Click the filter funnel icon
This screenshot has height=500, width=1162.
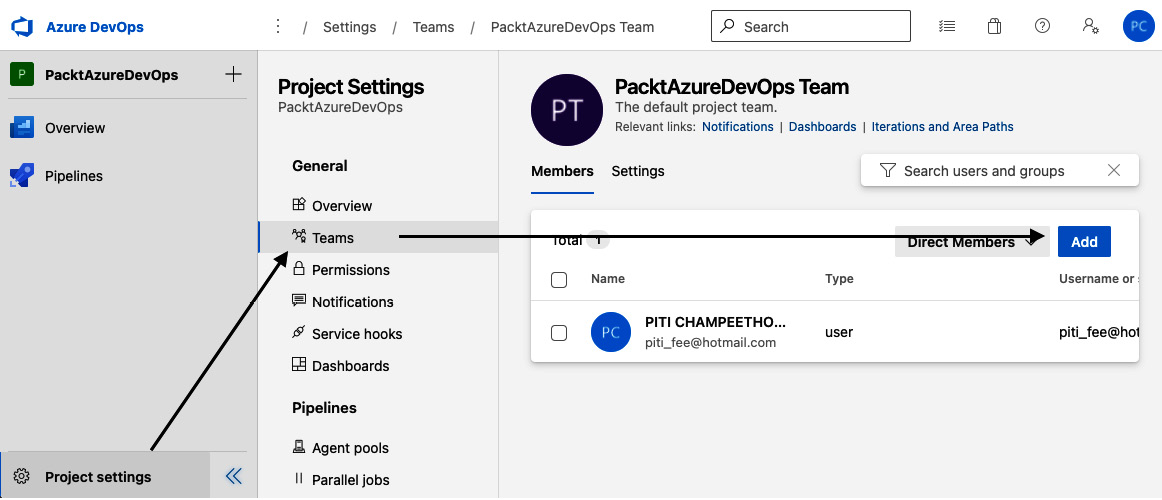887,170
